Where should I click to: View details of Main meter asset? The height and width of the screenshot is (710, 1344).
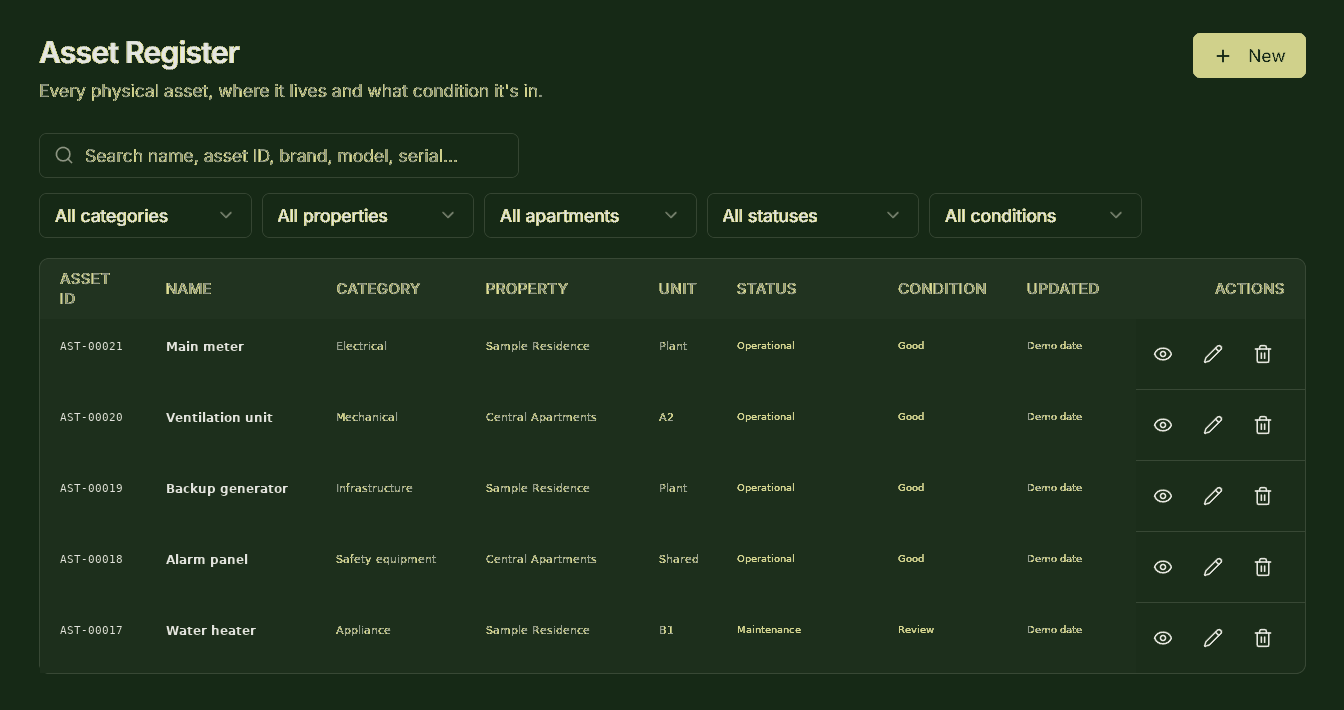pos(1163,354)
